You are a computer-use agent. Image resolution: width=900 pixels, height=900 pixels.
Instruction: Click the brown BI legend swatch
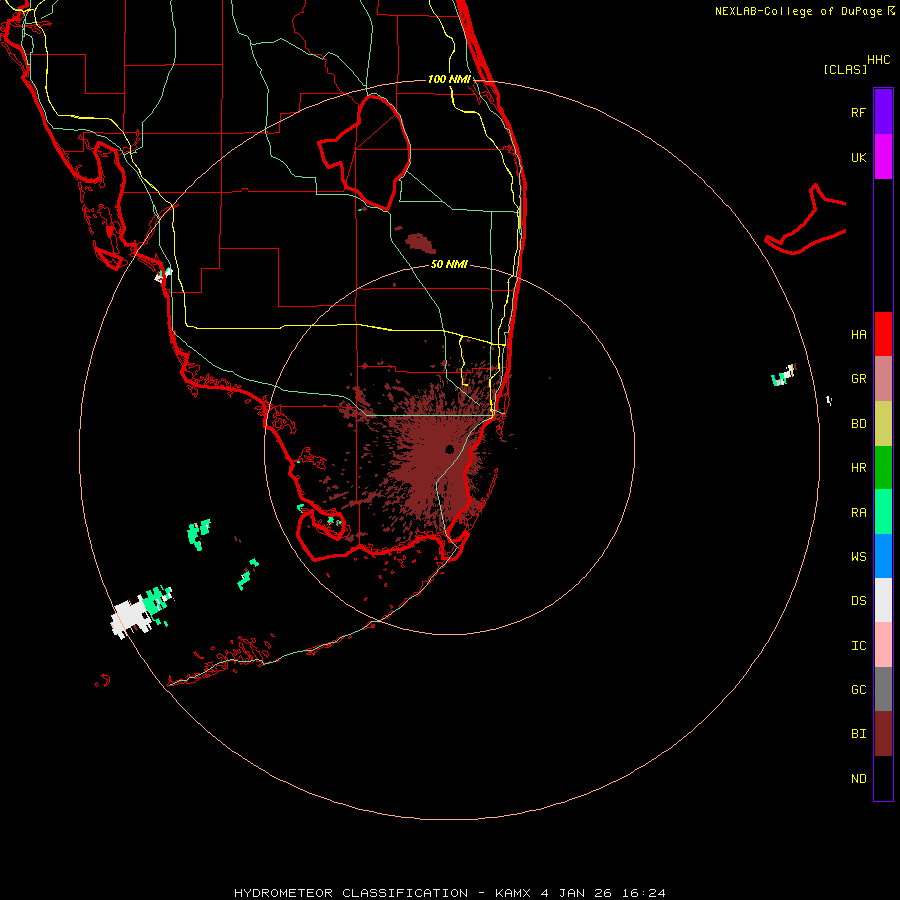tap(883, 734)
